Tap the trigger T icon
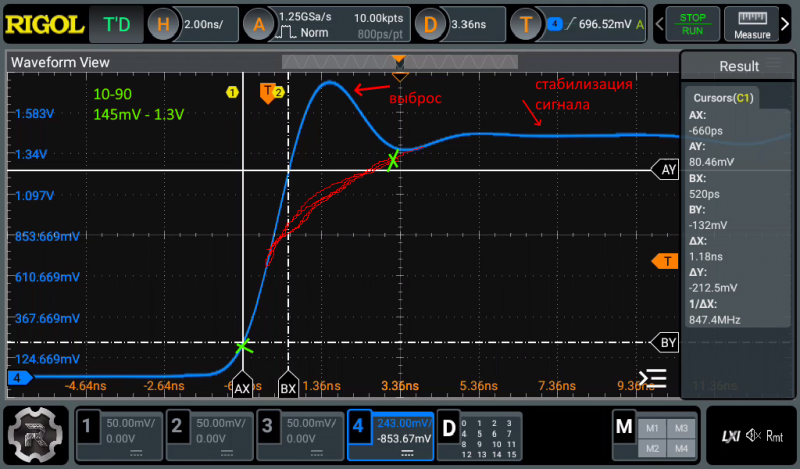Image resolution: width=800 pixels, height=469 pixels. 526,24
